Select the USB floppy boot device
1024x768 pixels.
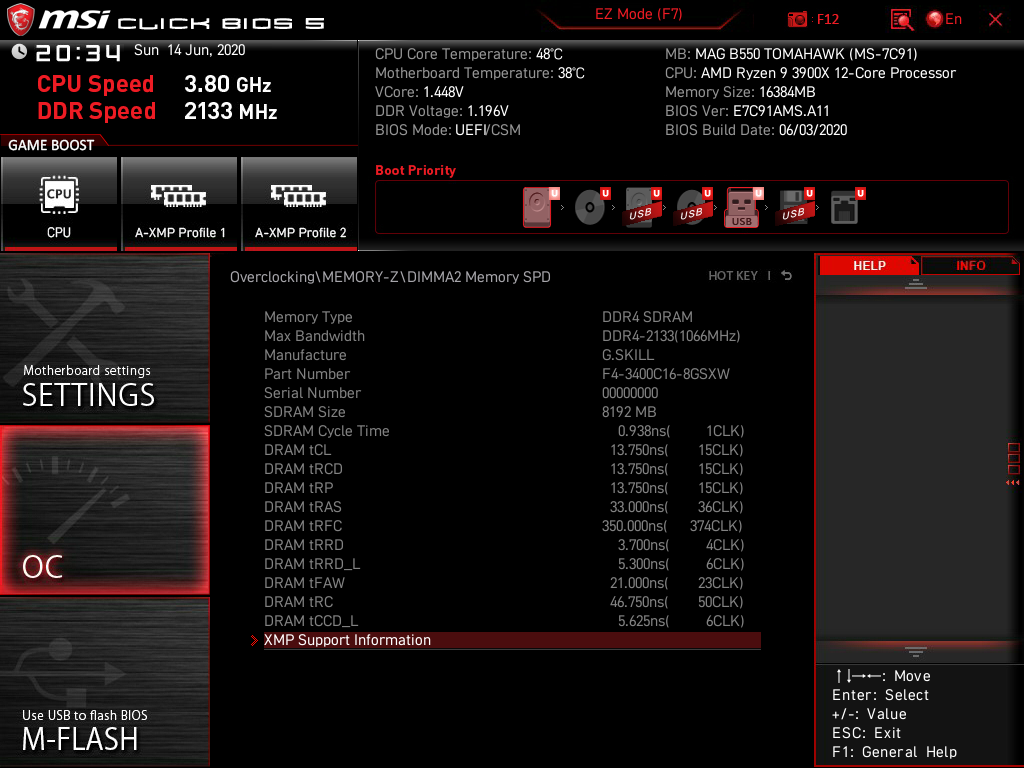pyautogui.click(x=795, y=207)
